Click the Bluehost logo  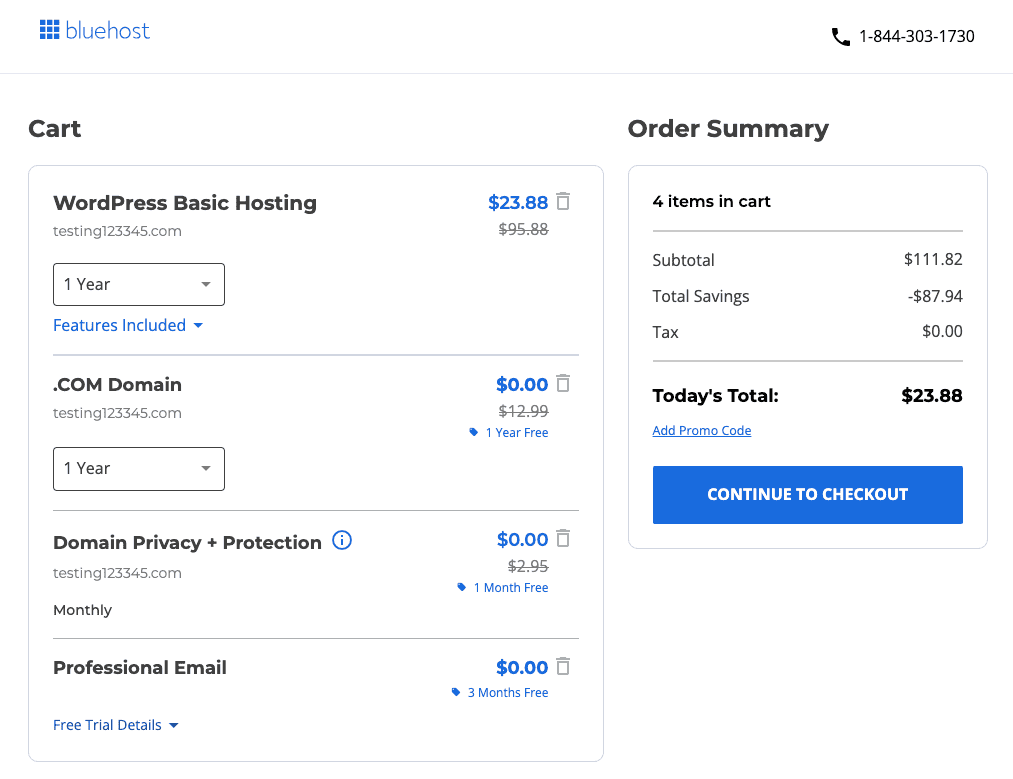click(95, 31)
